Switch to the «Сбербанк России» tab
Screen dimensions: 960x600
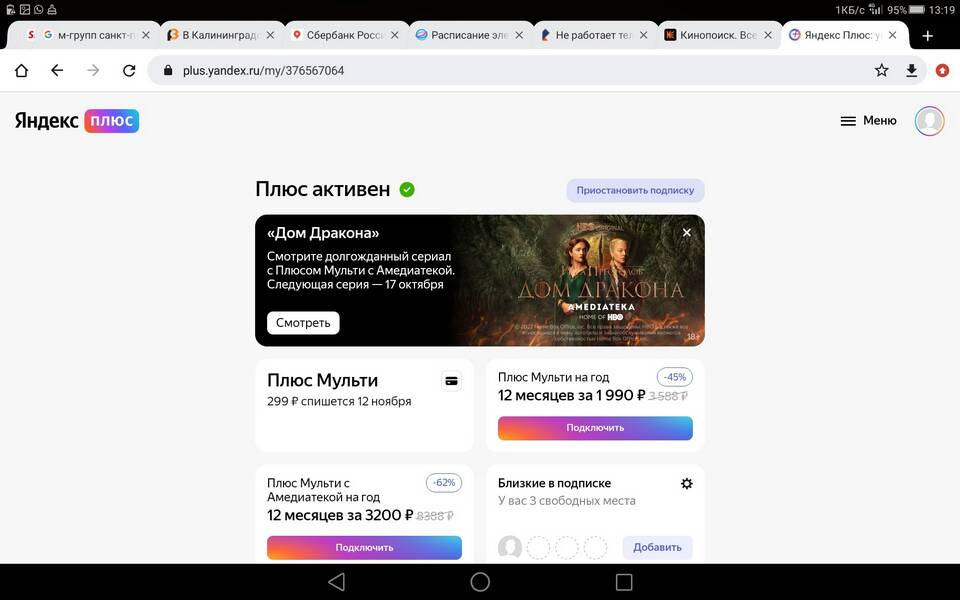[x=345, y=36]
